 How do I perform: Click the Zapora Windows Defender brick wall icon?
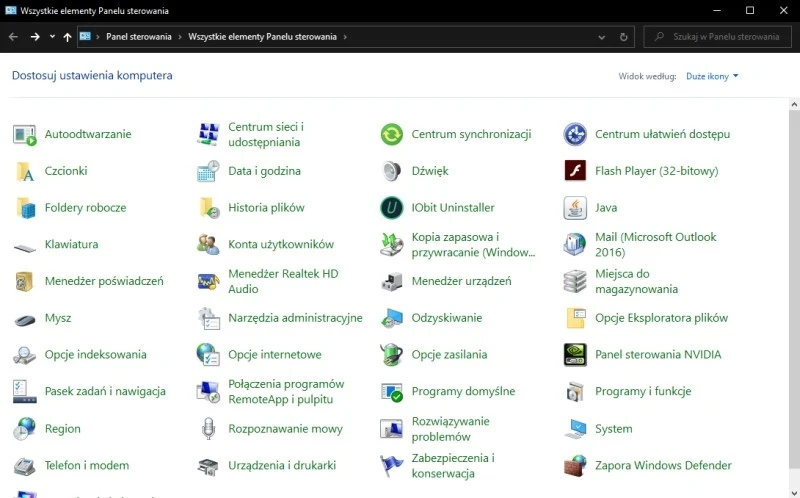pyautogui.click(x=575, y=466)
